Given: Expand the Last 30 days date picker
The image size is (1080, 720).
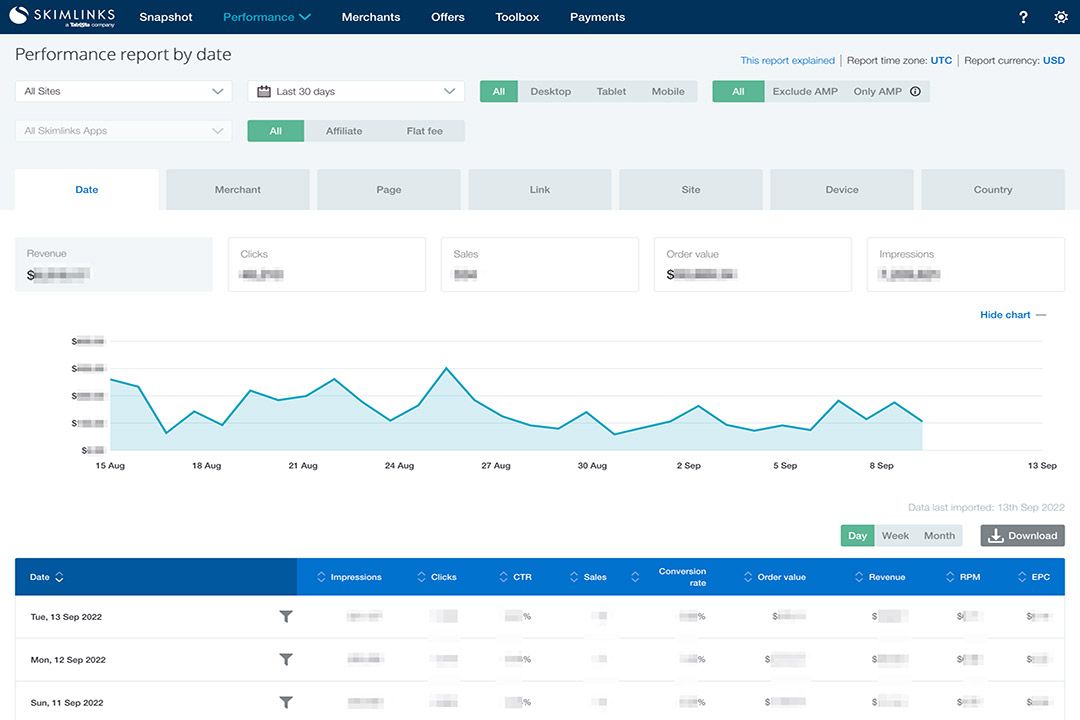Looking at the screenshot, I should [x=356, y=91].
